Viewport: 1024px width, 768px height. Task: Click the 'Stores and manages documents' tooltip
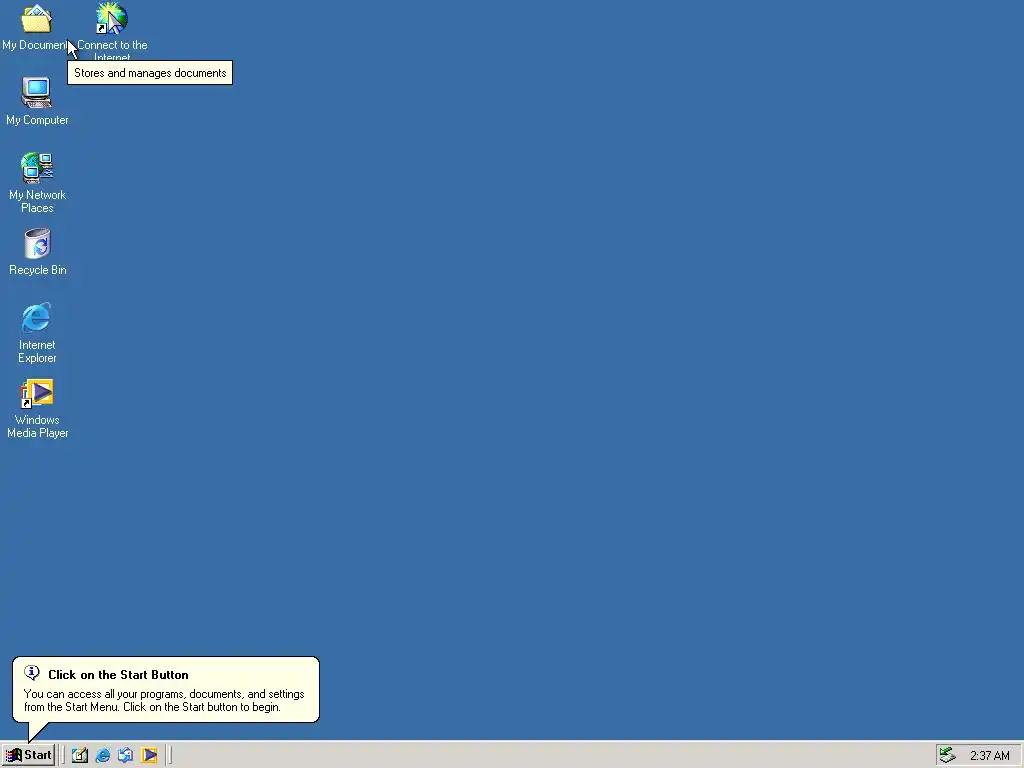150,72
